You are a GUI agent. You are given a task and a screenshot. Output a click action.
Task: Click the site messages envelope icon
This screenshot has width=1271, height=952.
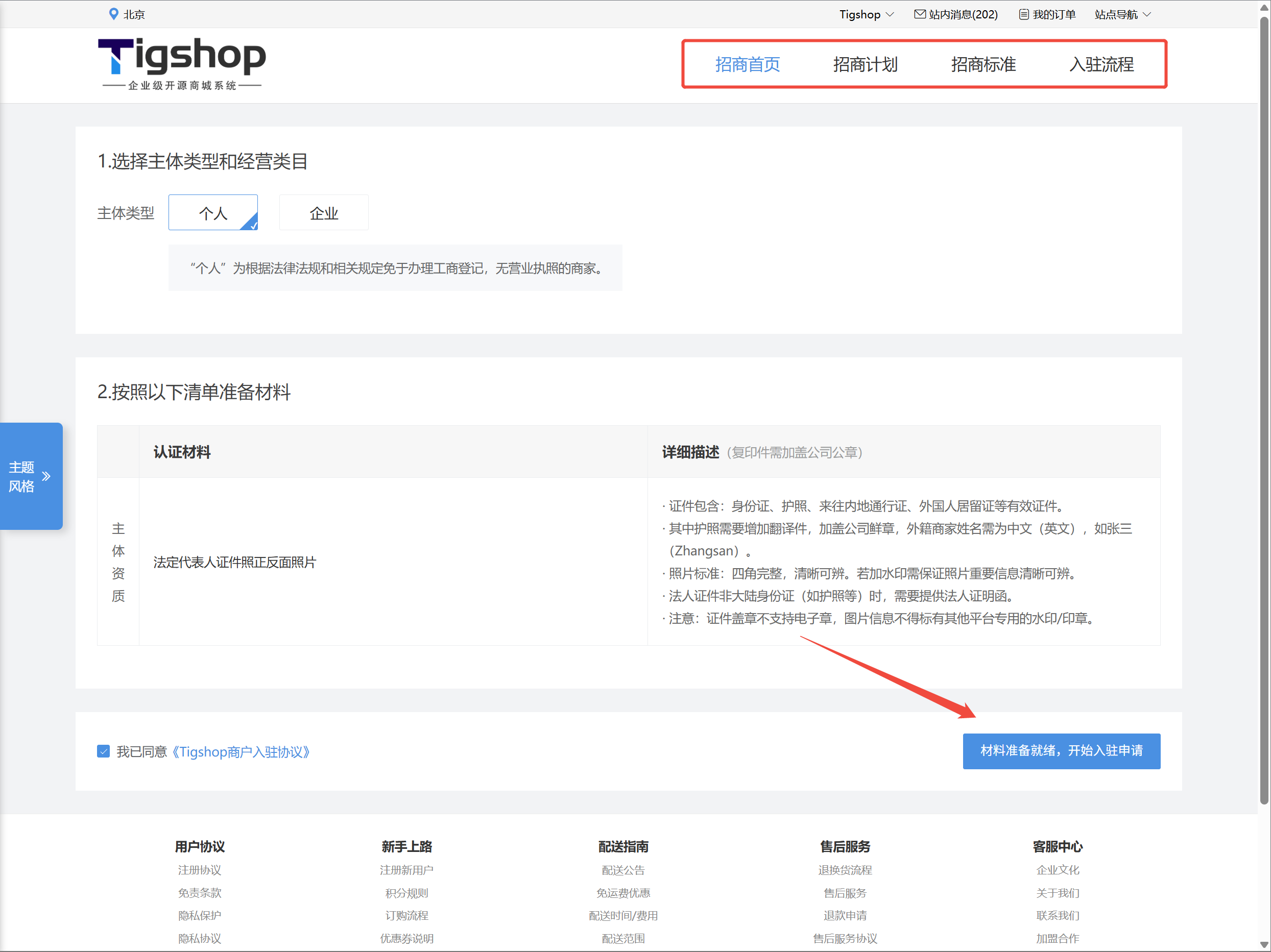pyautogui.click(x=919, y=14)
